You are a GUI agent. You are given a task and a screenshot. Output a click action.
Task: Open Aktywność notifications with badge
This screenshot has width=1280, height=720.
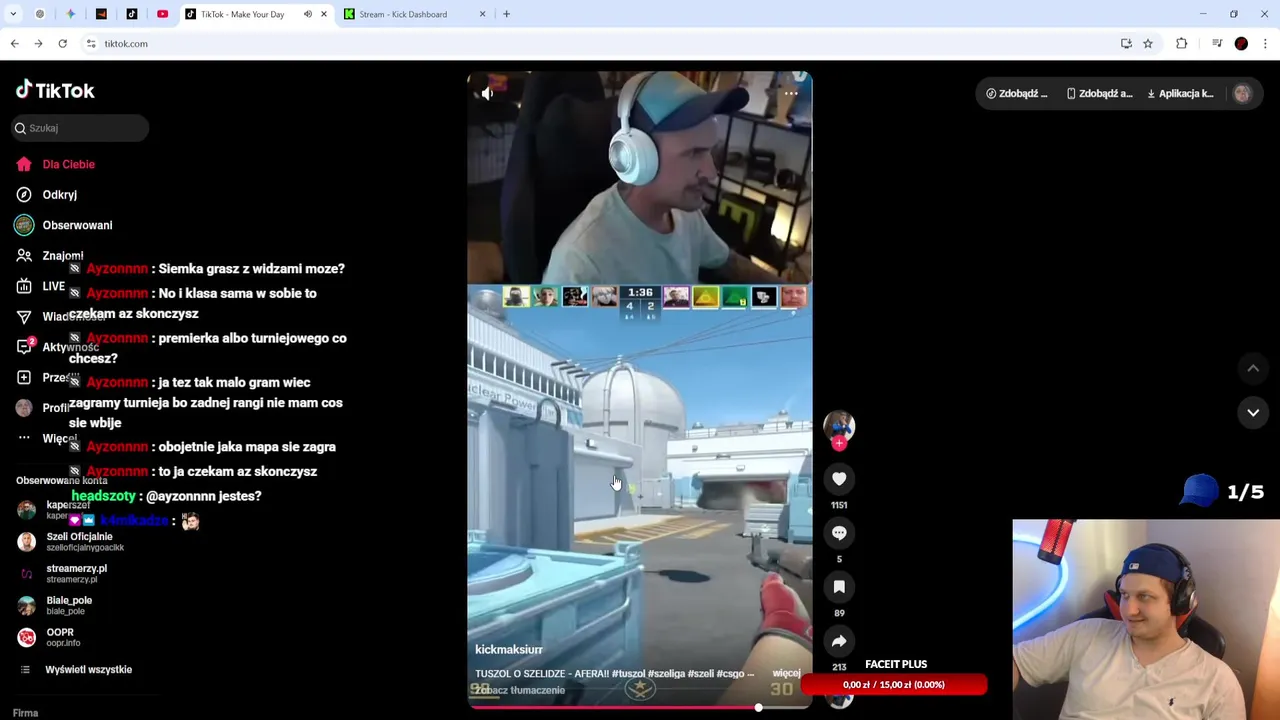point(24,347)
